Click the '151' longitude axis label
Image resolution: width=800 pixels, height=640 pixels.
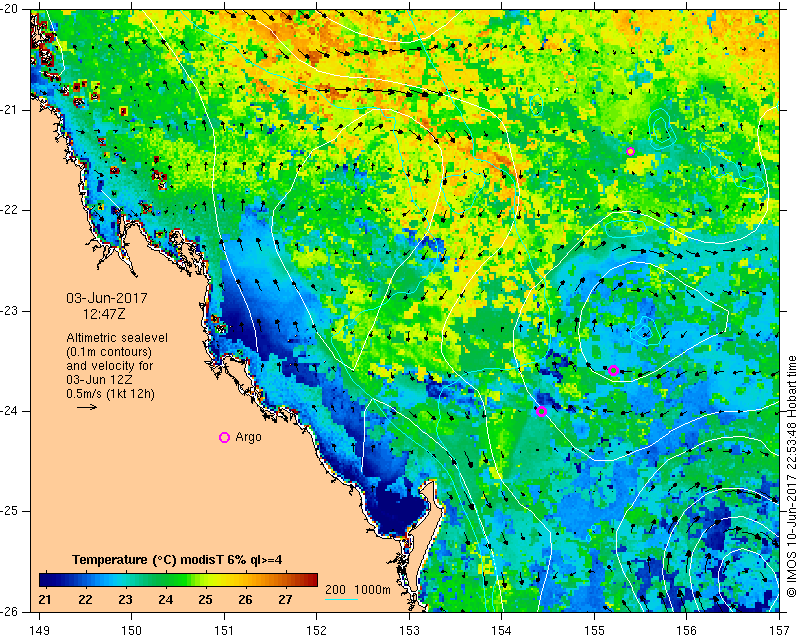coord(224,631)
